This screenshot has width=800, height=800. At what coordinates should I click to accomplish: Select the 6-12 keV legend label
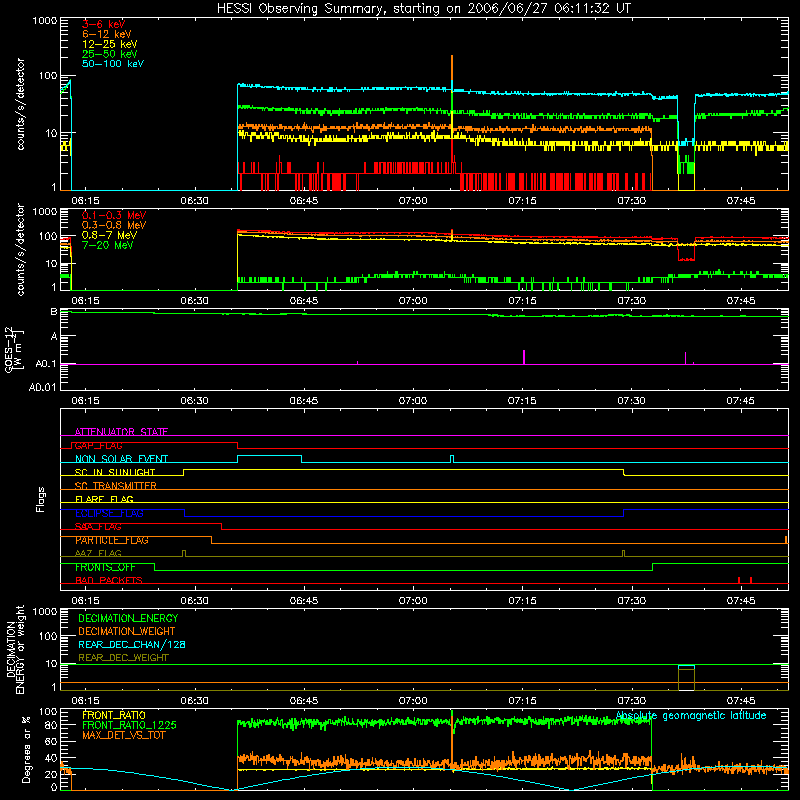click(107, 34)
